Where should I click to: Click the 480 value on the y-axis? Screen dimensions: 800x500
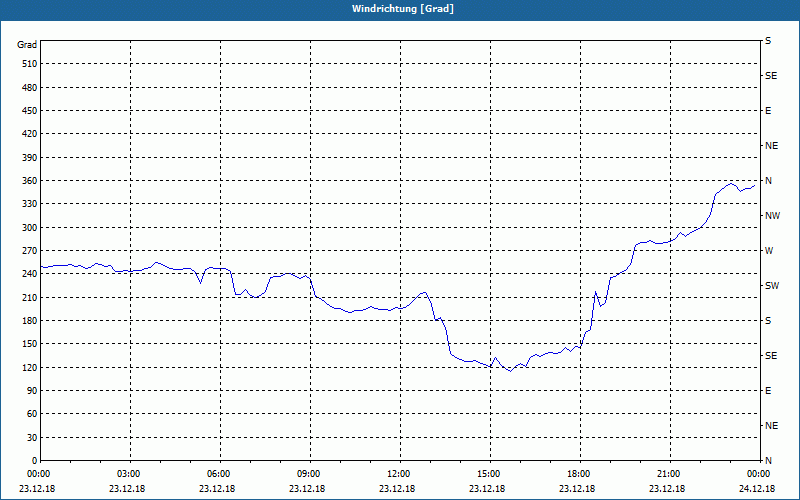pos(29,87)
